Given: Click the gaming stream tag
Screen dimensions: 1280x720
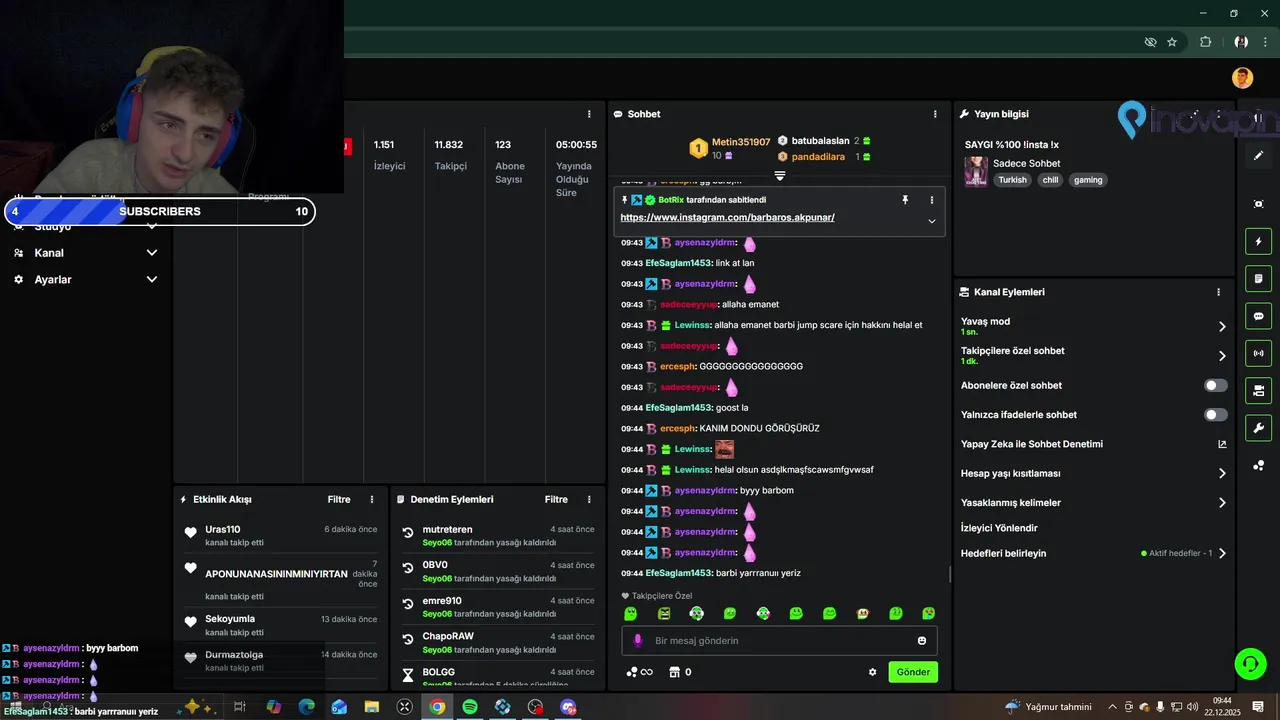Looking at the screenshot, I should point(1088,180).
